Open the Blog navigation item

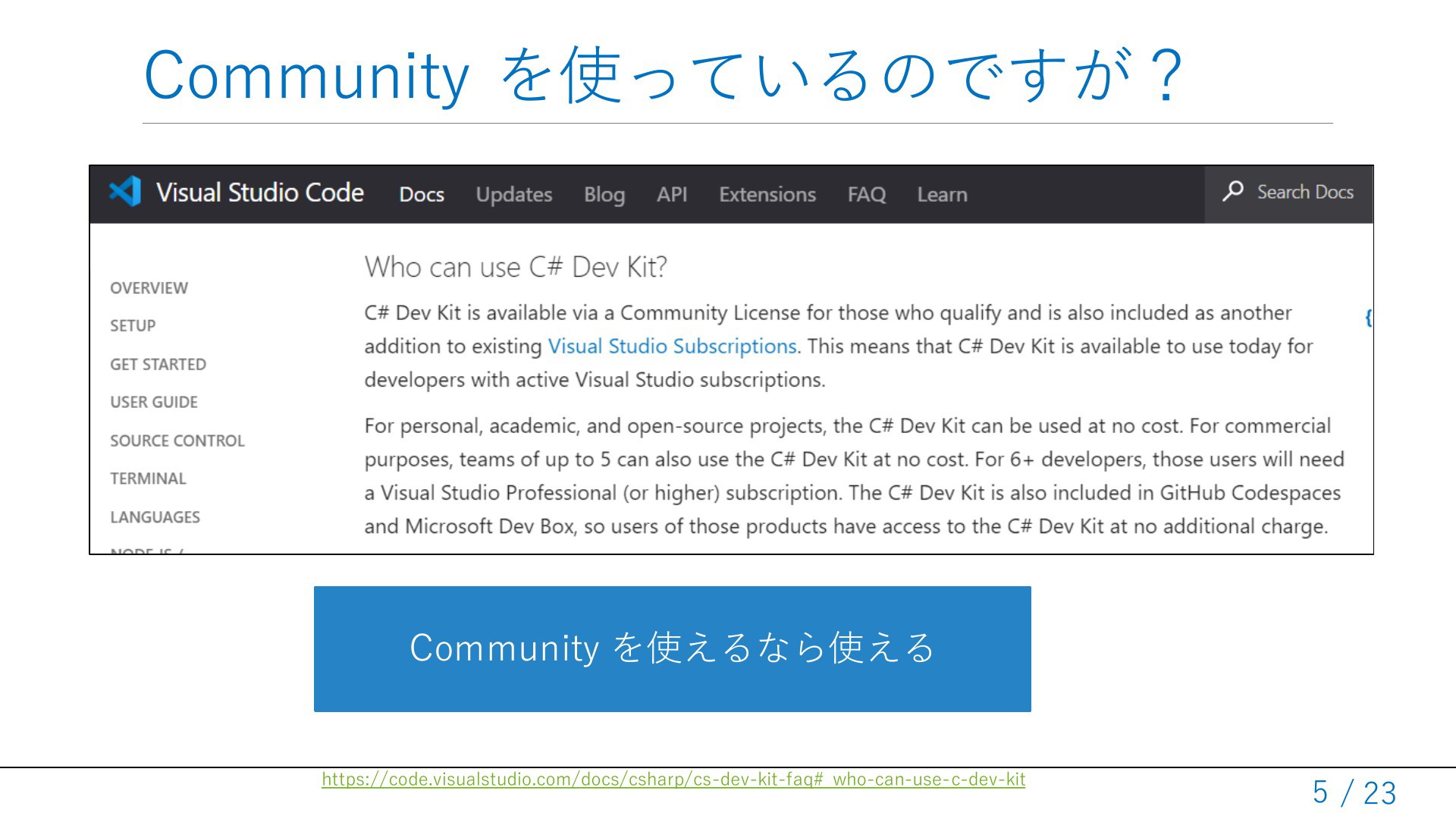pyautogui.click(x=604, y=194)
